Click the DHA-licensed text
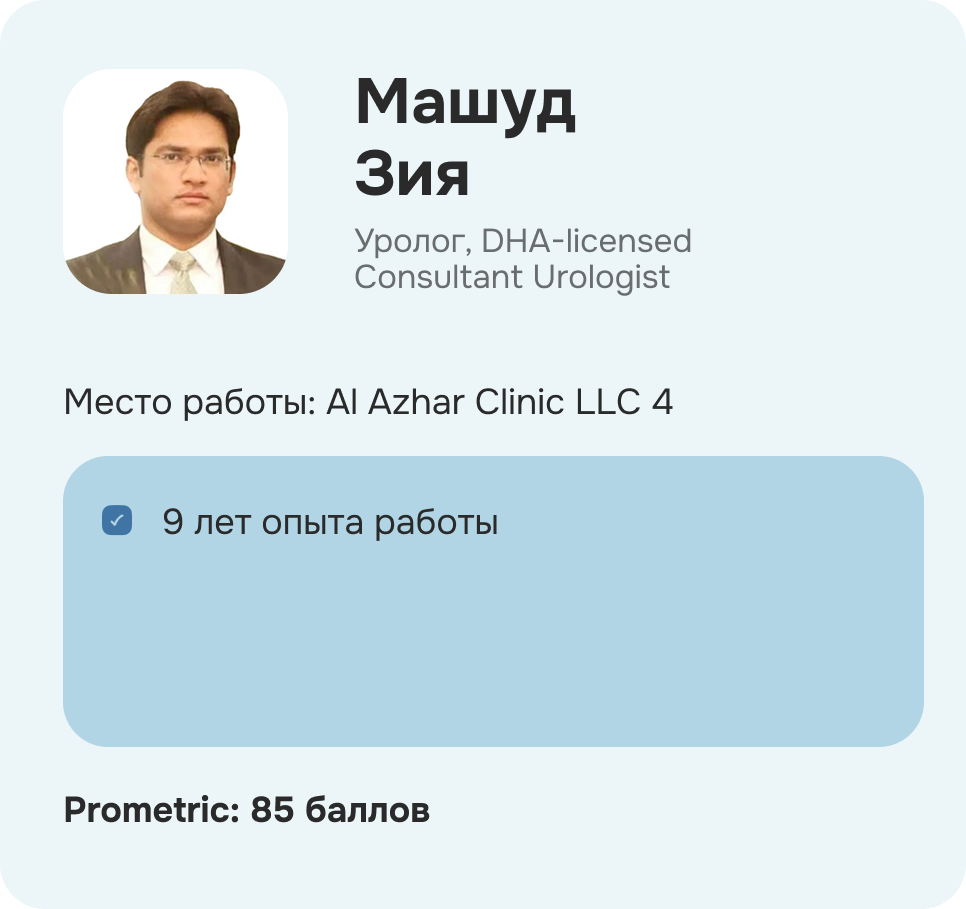Image resolution: width=966 pixels, height=909 pixels. pos(586,241)
